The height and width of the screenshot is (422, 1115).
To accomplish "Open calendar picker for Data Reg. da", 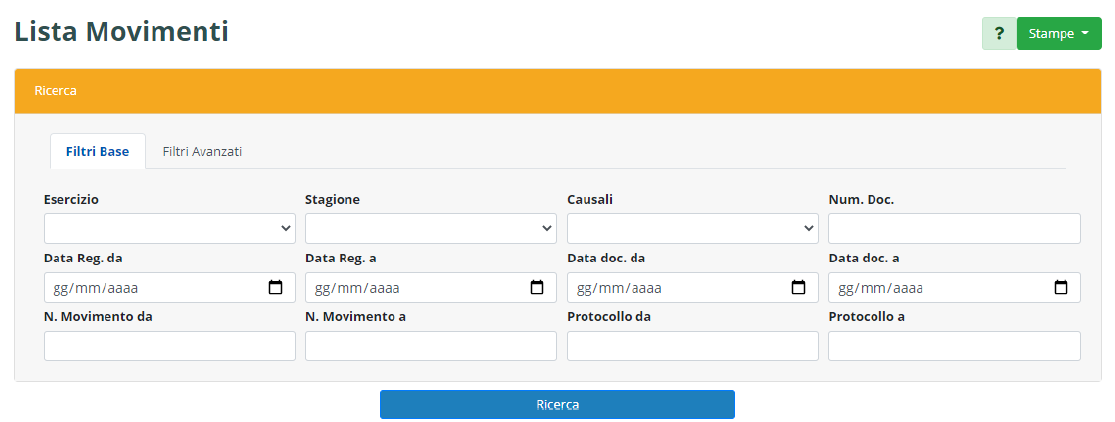I will coord(276,288).
